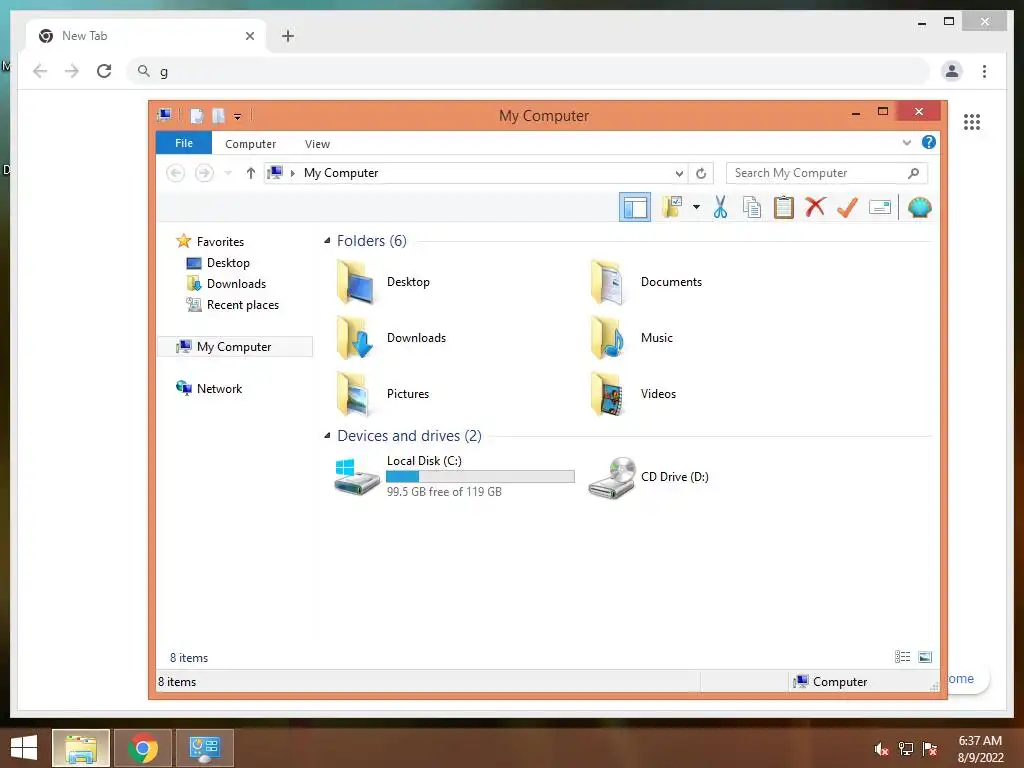The width and height of the screenshot is (1024, 768).
Task: Collapse the Folders (6) group
Action: pos(327,241)
